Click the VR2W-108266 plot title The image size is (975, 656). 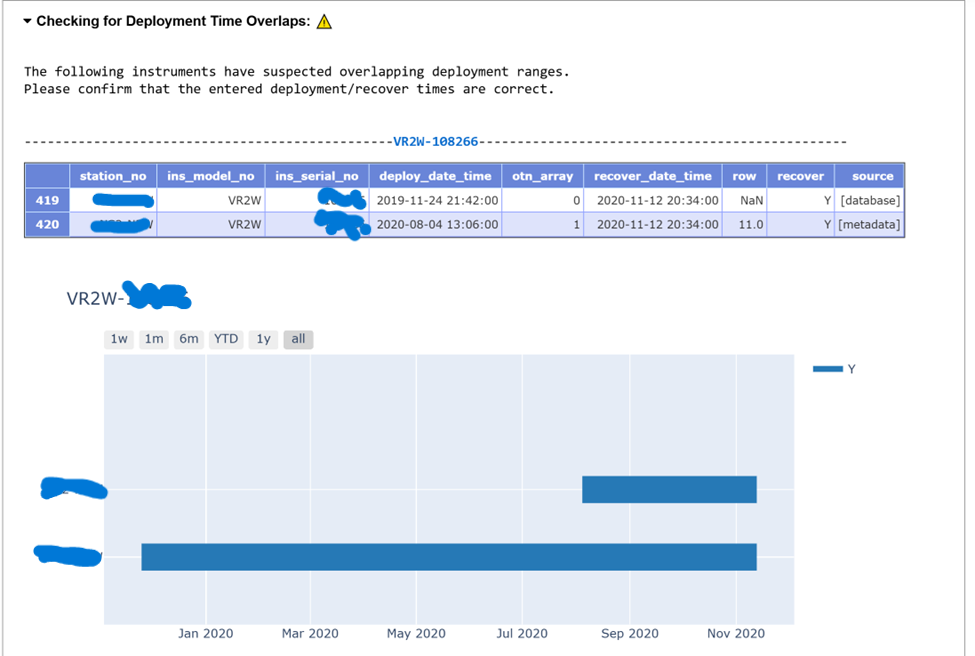[x=128, y=296]
